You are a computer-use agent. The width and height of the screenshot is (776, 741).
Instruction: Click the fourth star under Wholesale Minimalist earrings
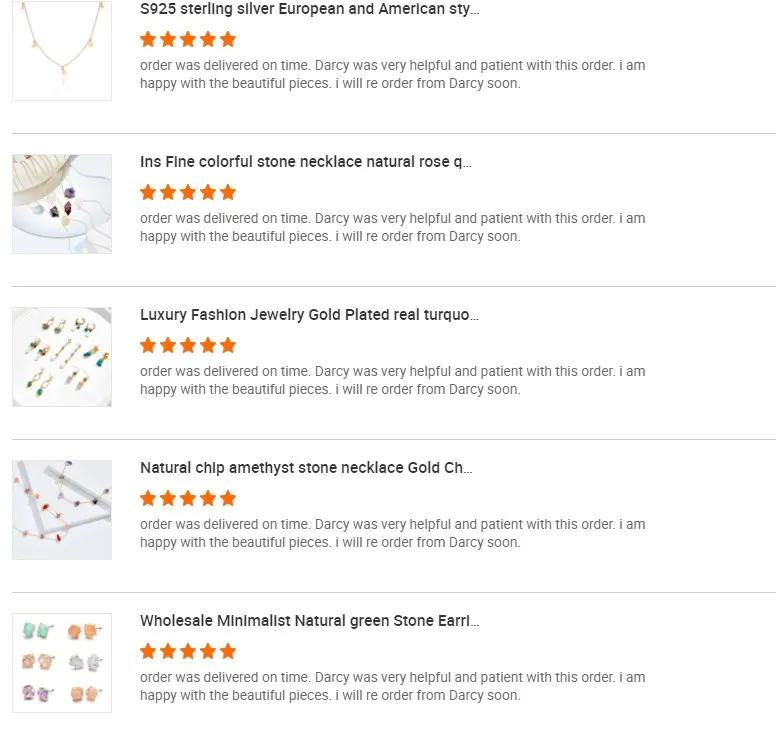coord(208,651)
